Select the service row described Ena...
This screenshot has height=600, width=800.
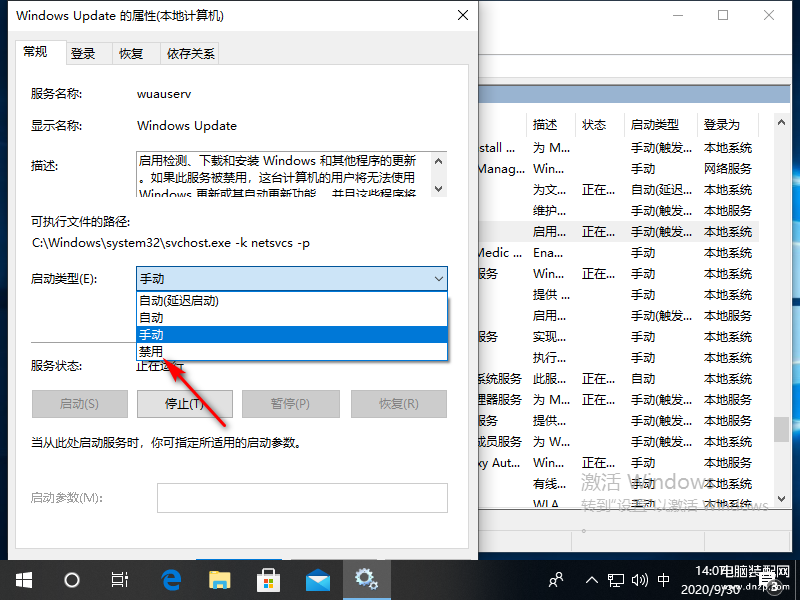point(618,253)
